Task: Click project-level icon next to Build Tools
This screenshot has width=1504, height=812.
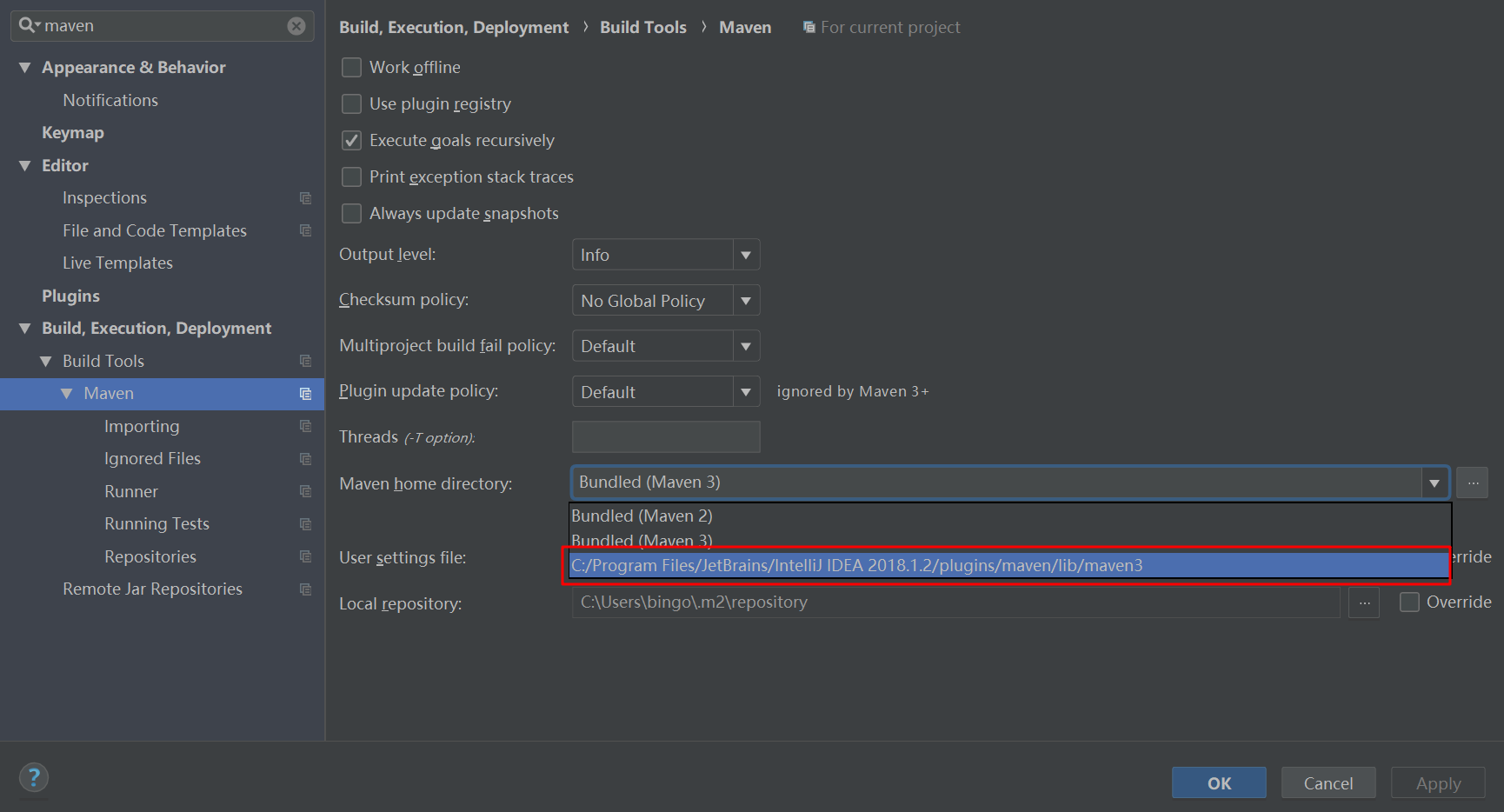Action: tap(305, 361)
